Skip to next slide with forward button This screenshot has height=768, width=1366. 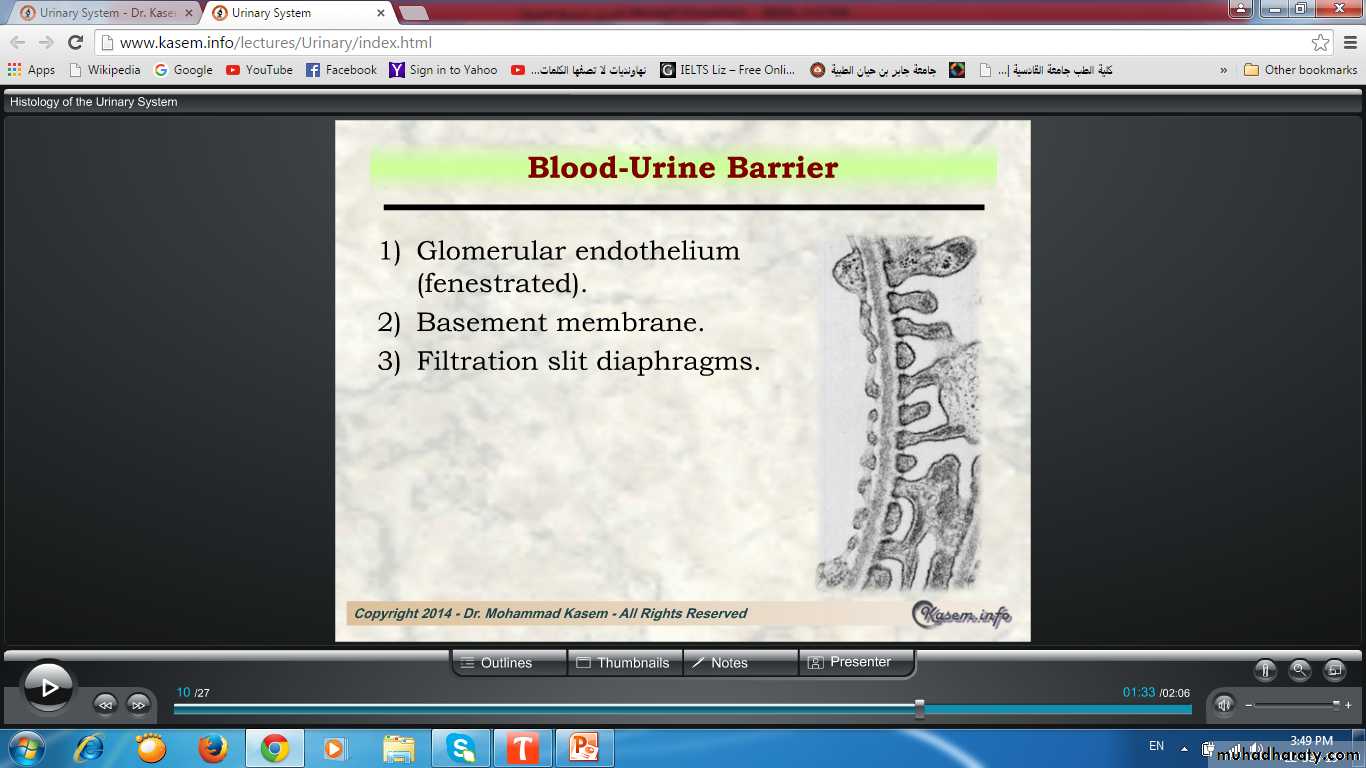[x=138, y=704]
